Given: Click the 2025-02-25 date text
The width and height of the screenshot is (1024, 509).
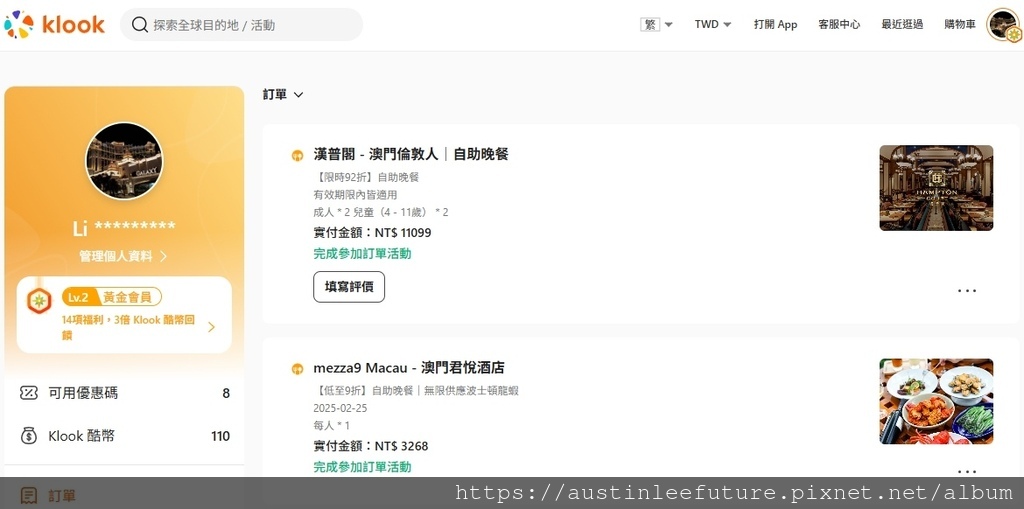Looking at the screenshot, I should [340, 408].
